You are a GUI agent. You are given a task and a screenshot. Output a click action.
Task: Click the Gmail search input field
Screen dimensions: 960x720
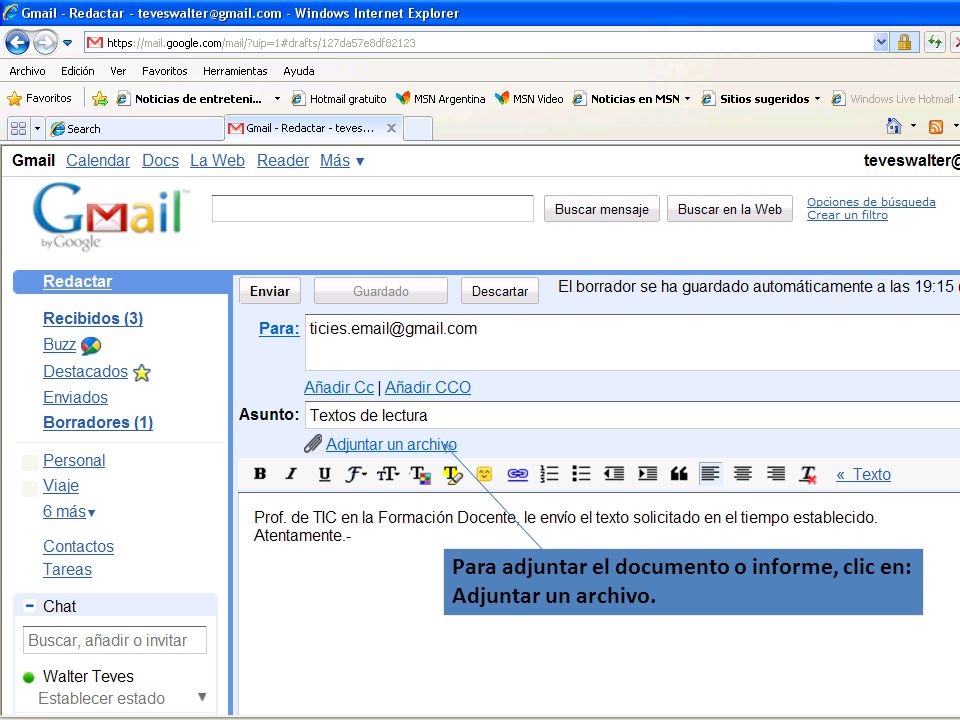(373, 208)
